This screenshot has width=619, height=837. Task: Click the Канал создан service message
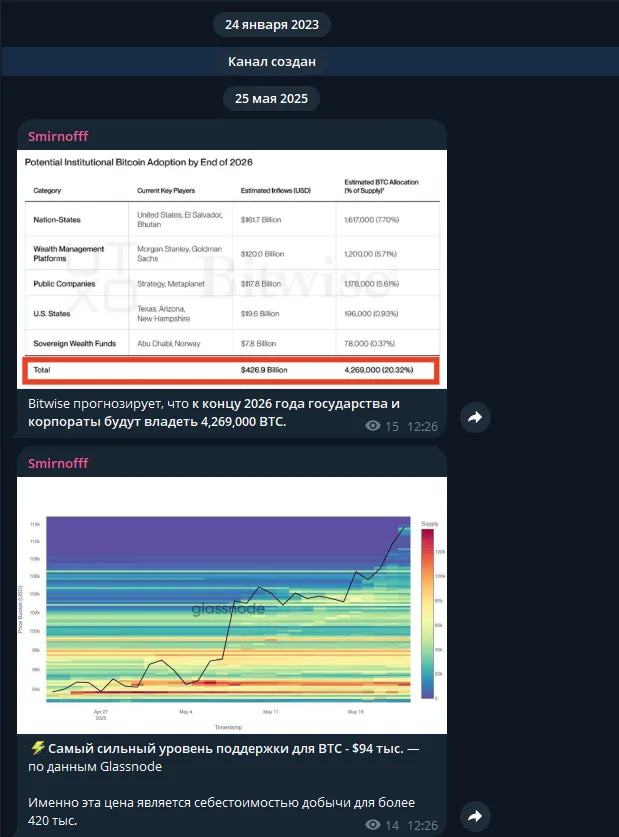[x=272, y=61]
